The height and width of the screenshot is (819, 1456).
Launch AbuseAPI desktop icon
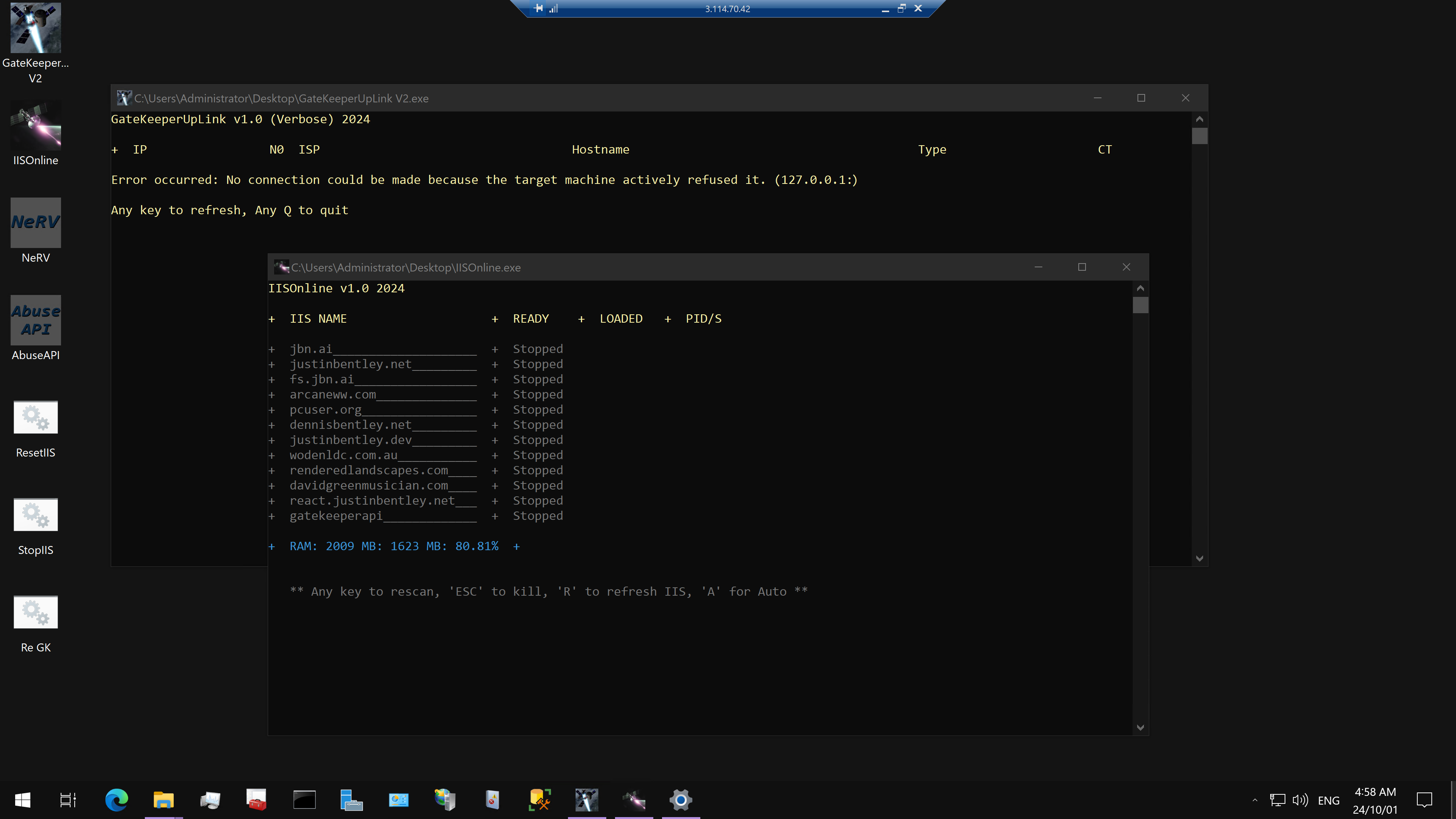(35, 328)
